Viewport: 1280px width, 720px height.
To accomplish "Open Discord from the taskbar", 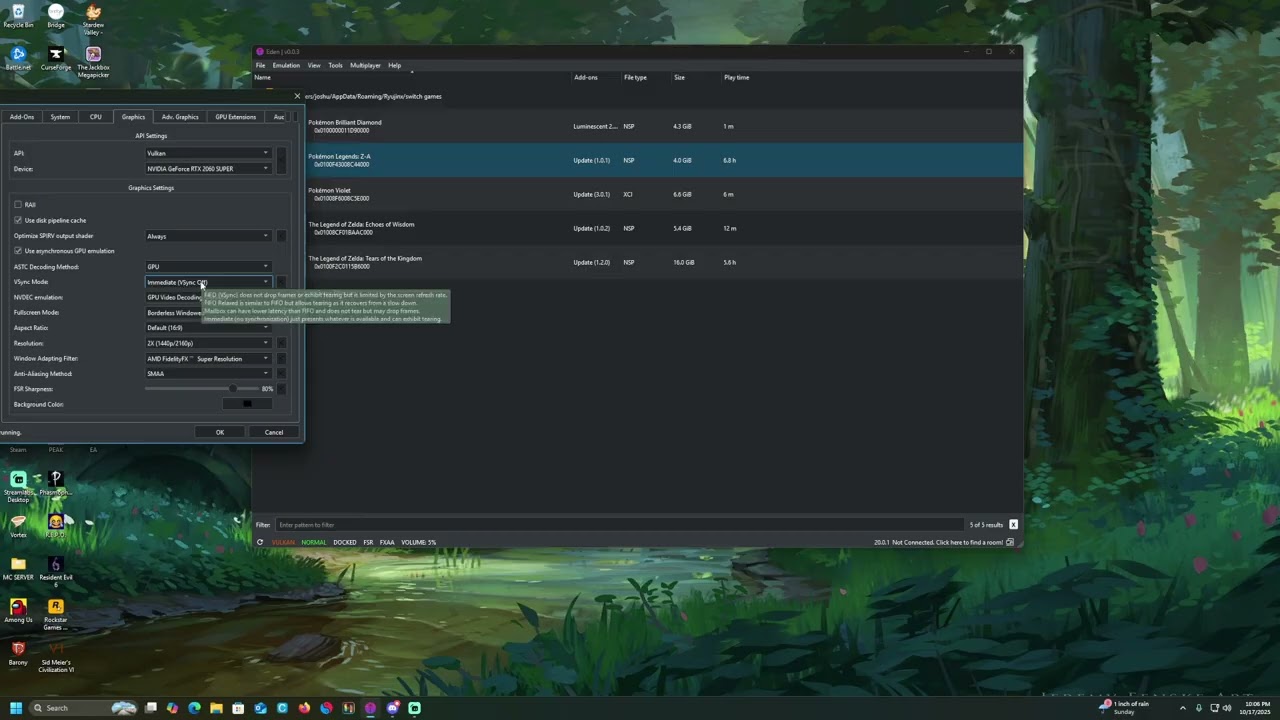I will tap(392, 708).
